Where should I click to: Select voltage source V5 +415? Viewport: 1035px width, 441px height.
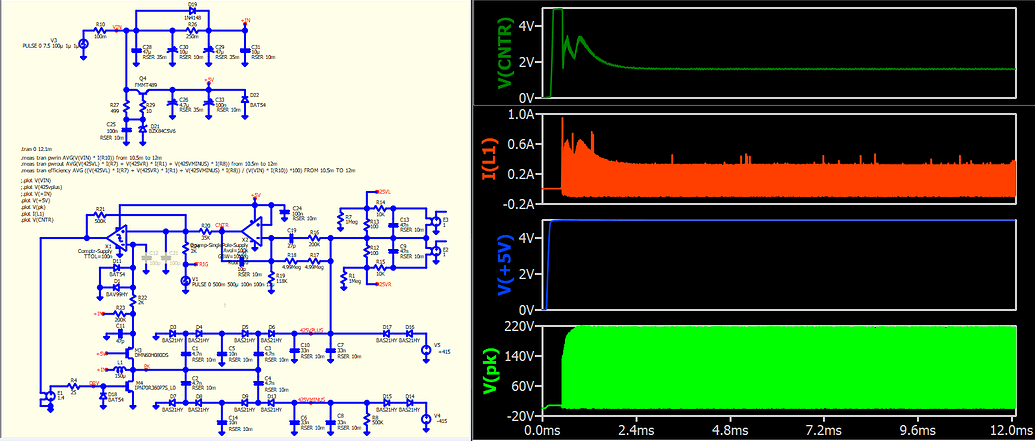click(x=426, y=349)
